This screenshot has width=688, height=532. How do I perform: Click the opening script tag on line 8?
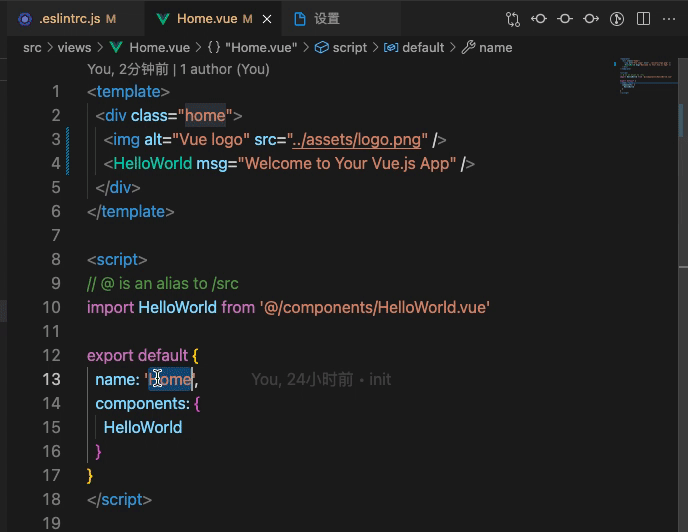[x=117, y=260]
